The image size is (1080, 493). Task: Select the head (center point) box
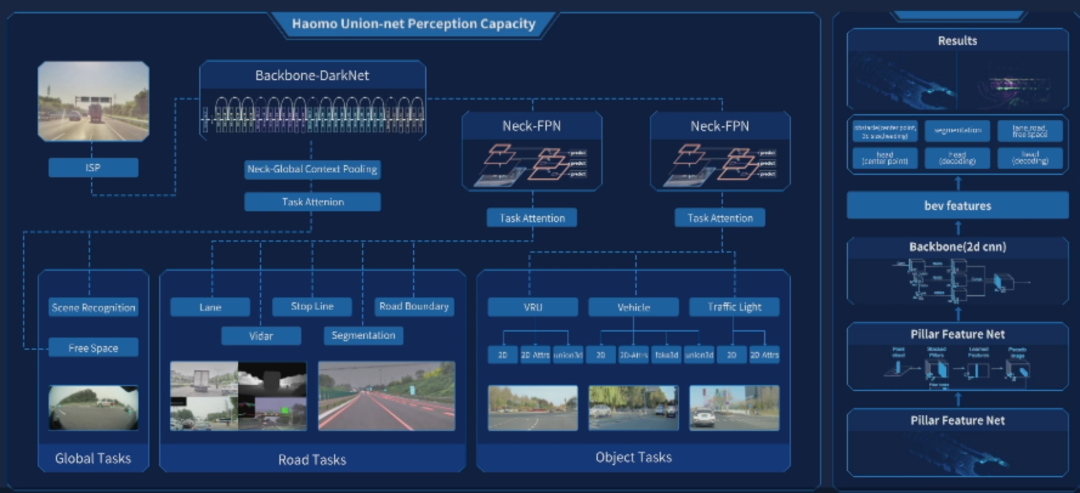coord(885,158)
